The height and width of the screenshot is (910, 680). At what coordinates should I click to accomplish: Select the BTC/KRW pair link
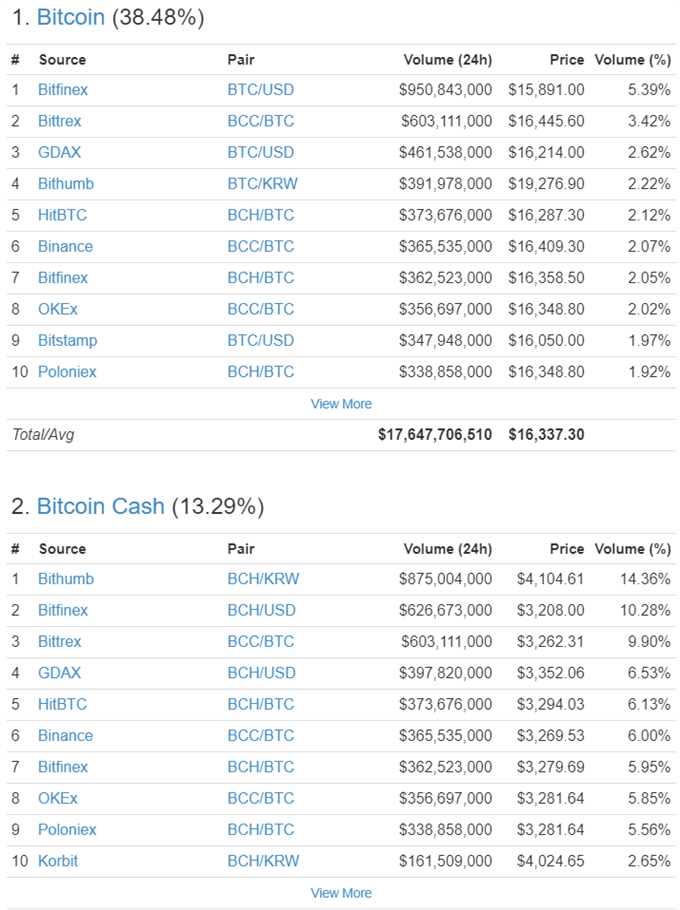tap(262, 184)
